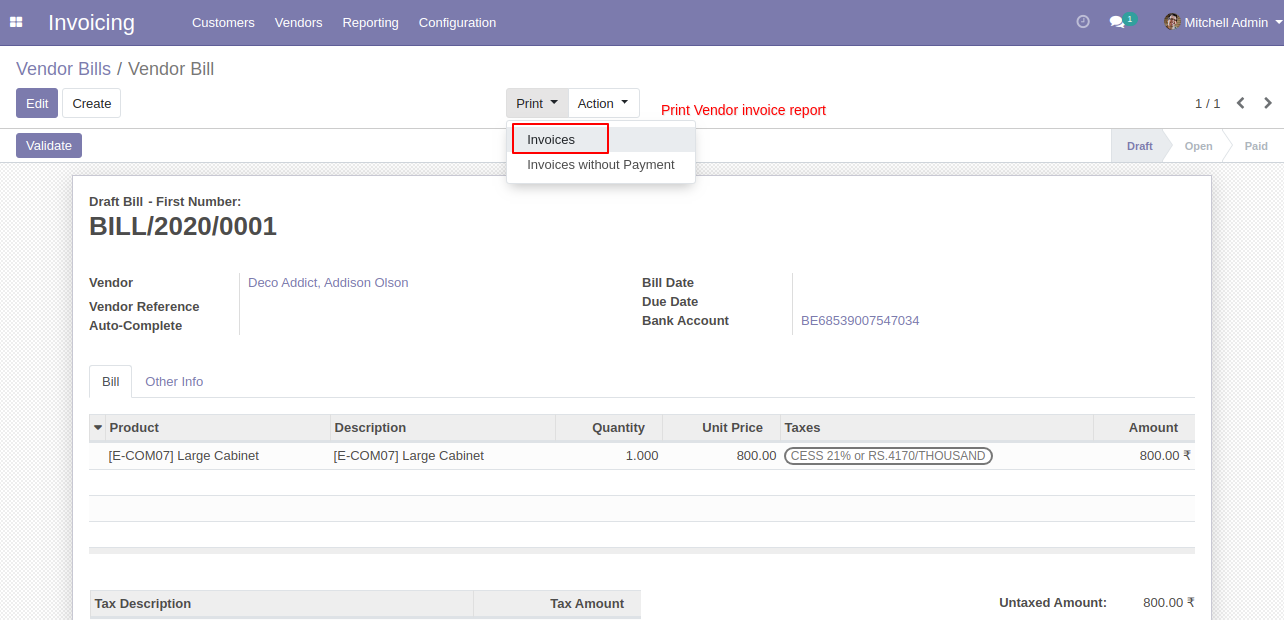Click the Due Date label
Image resolution: width=1284 pixels, height=620 pixels.
(670, 302)
